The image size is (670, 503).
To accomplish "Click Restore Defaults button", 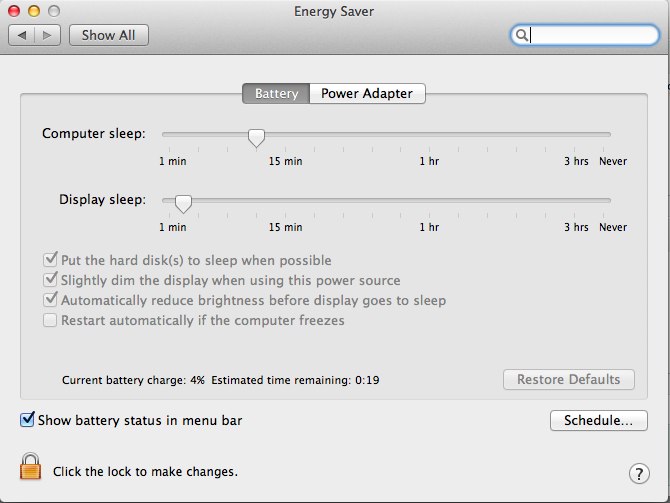I will [x=569, y=379].
